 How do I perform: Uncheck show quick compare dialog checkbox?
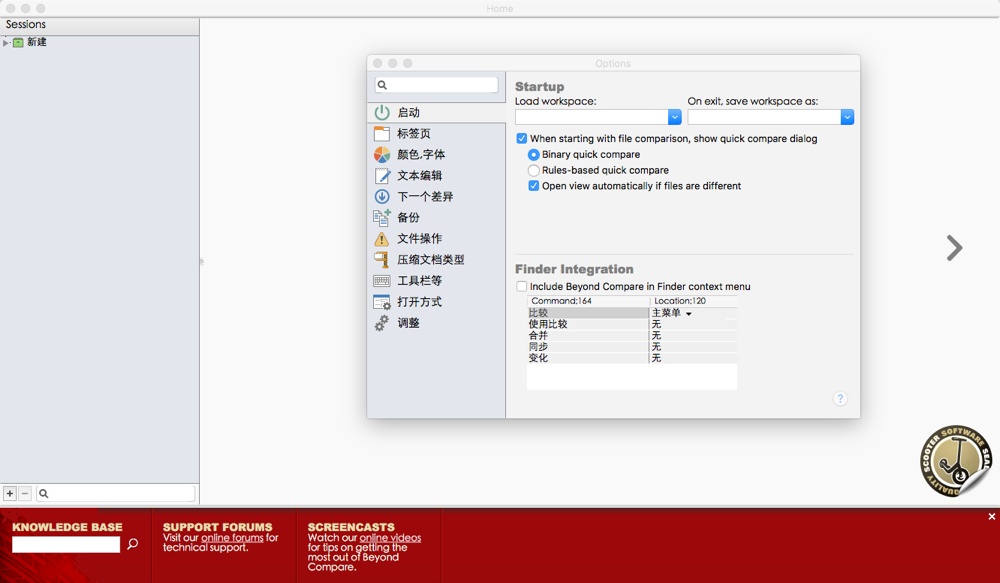[x=522, y=139]
